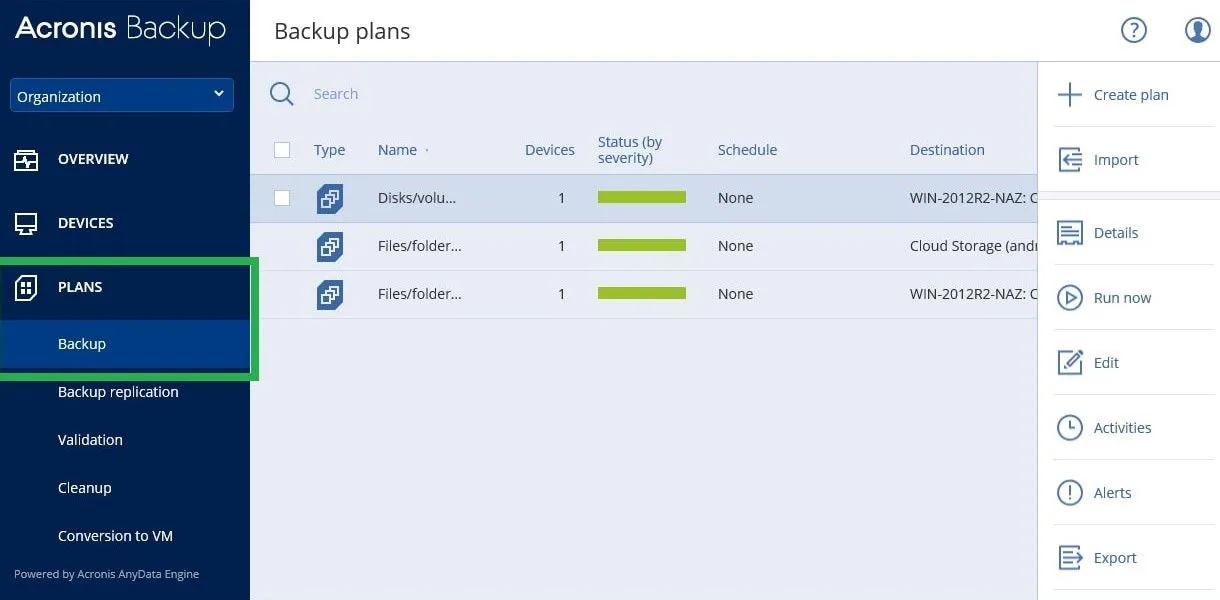Click the search magnifier icon
This screenshot has width=1220, height=600.
click(x=282, y=94)
